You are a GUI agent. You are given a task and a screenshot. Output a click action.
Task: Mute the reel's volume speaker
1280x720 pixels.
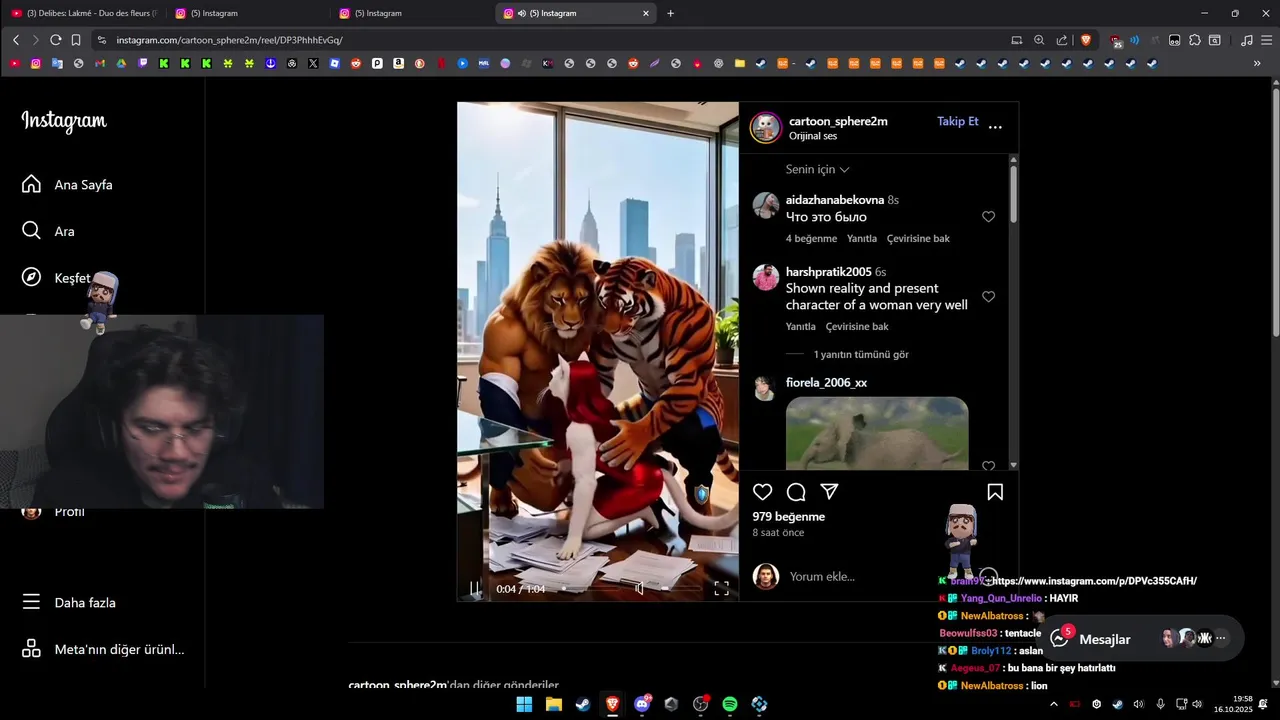tap(640, 588)
